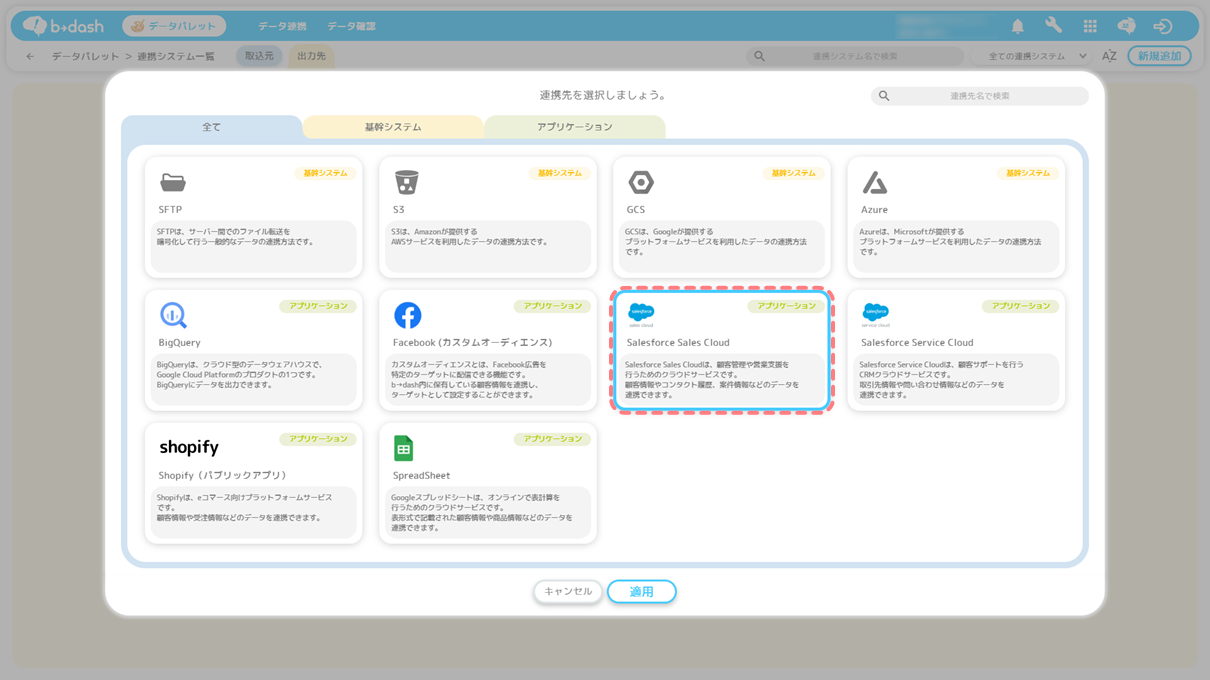Viewport: 1210px width, 680px height.
Task: Select the Facebook logo icon
Action: coord(407,315)
